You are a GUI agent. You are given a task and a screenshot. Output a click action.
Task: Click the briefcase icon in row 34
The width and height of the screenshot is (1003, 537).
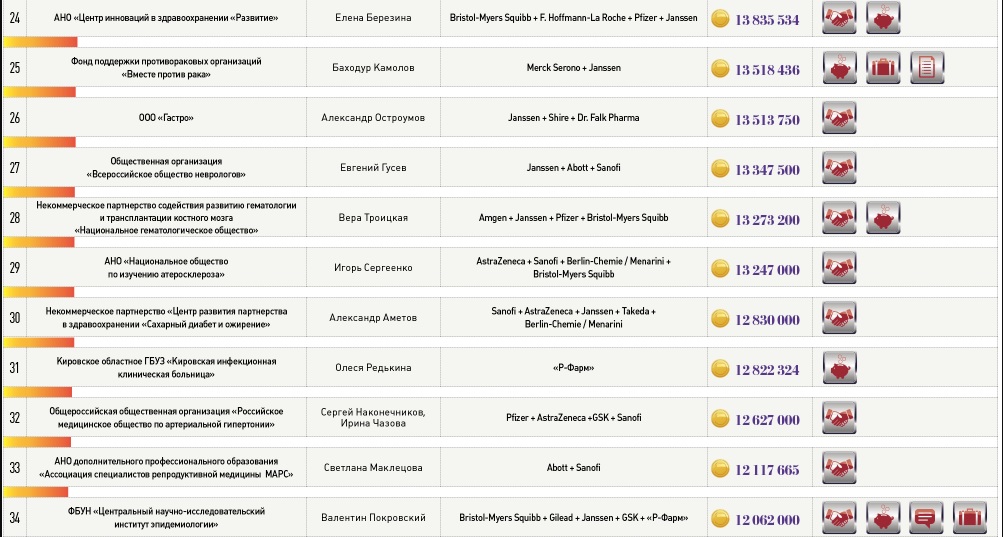(x=969, y=518)
